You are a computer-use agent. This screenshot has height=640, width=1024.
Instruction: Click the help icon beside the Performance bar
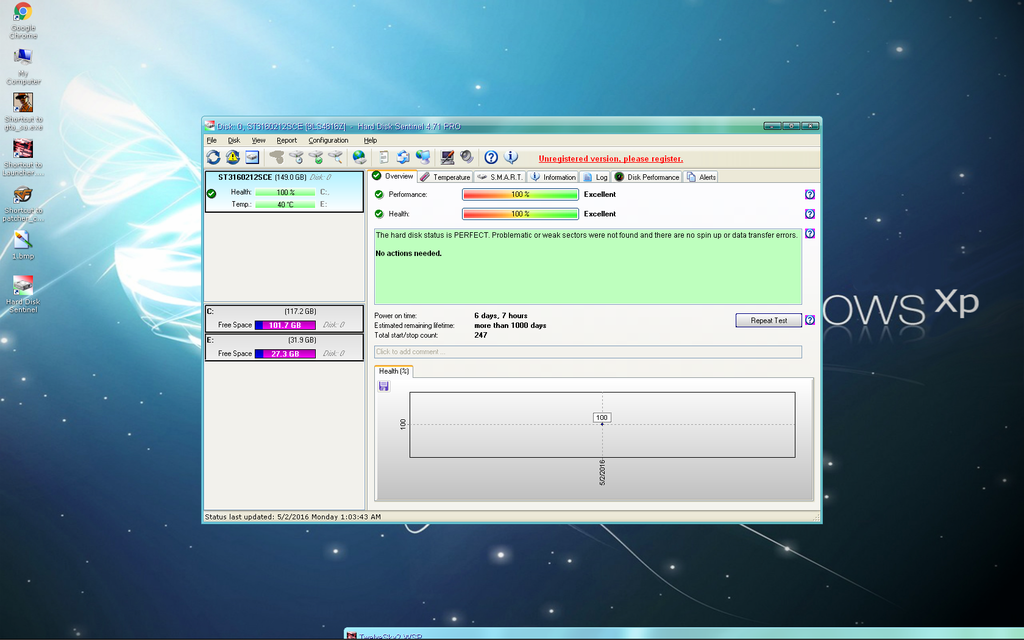810,195
